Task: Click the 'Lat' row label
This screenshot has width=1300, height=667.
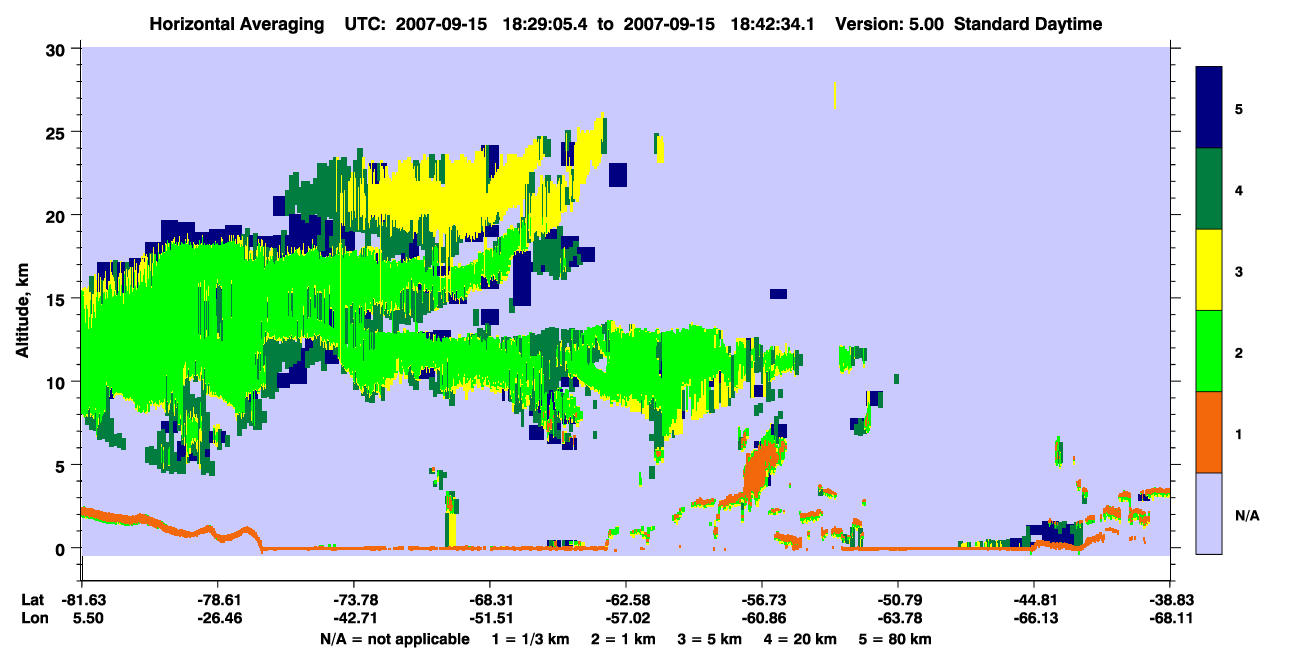Action: click(32, 600)
